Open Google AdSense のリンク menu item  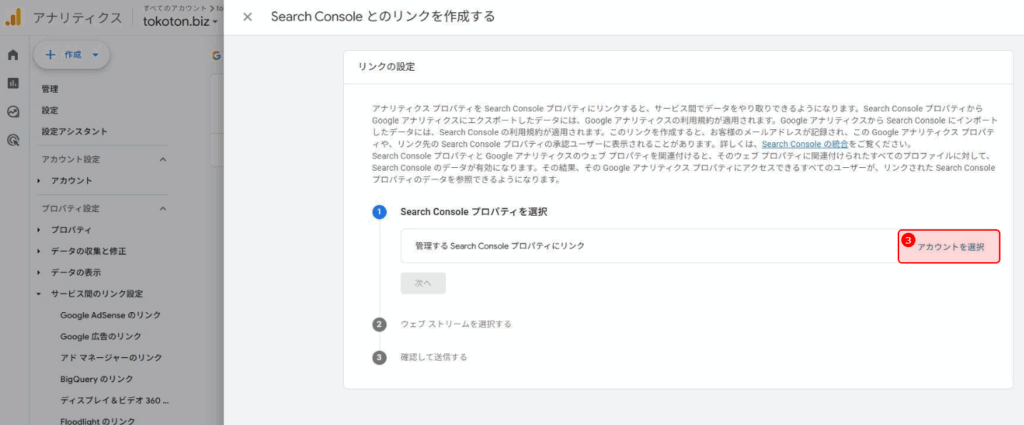pos(110,315)
